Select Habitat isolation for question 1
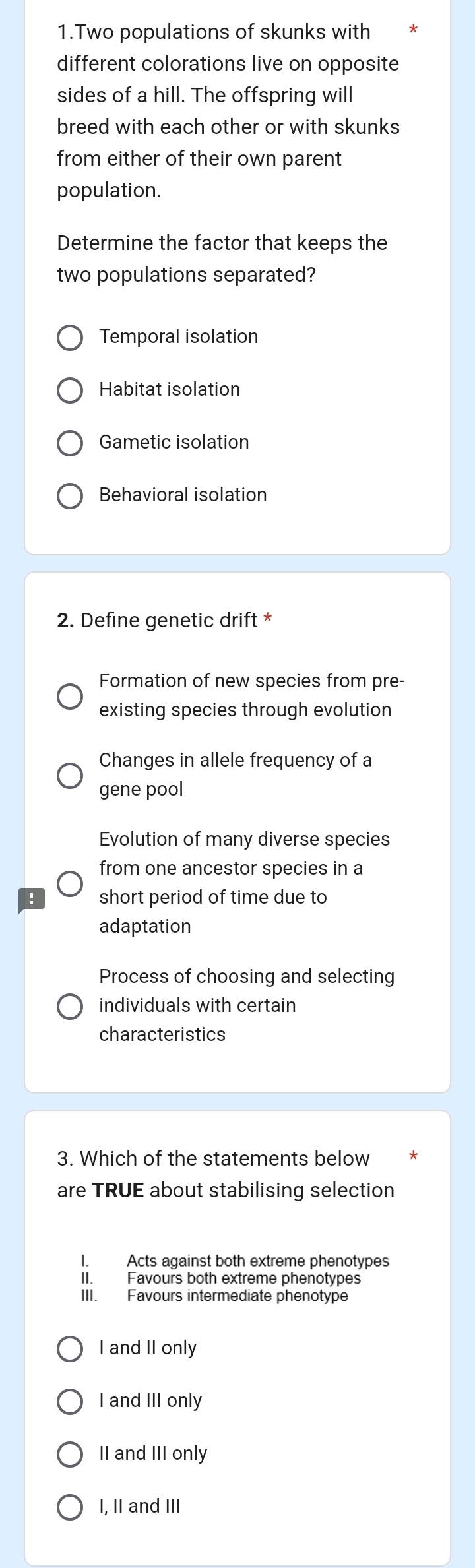This screenshot has width=475, height=1568. pyautogui.click(x=69, y=391)
